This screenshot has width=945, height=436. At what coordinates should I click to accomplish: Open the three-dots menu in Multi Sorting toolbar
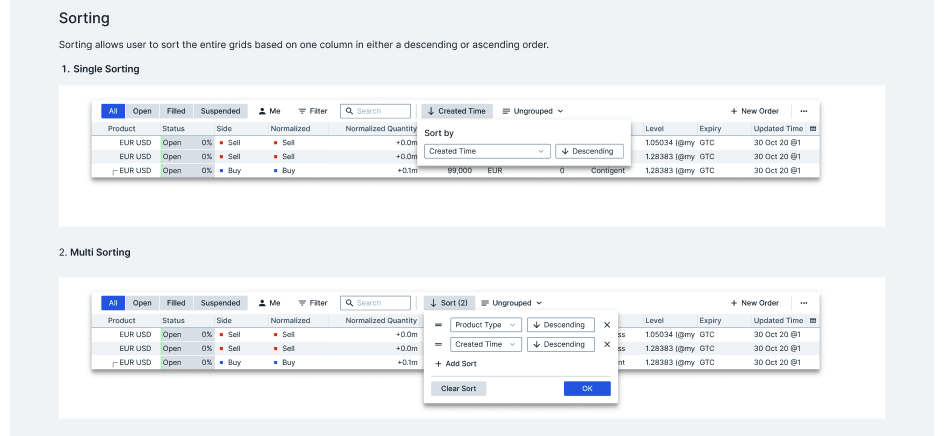804,303
